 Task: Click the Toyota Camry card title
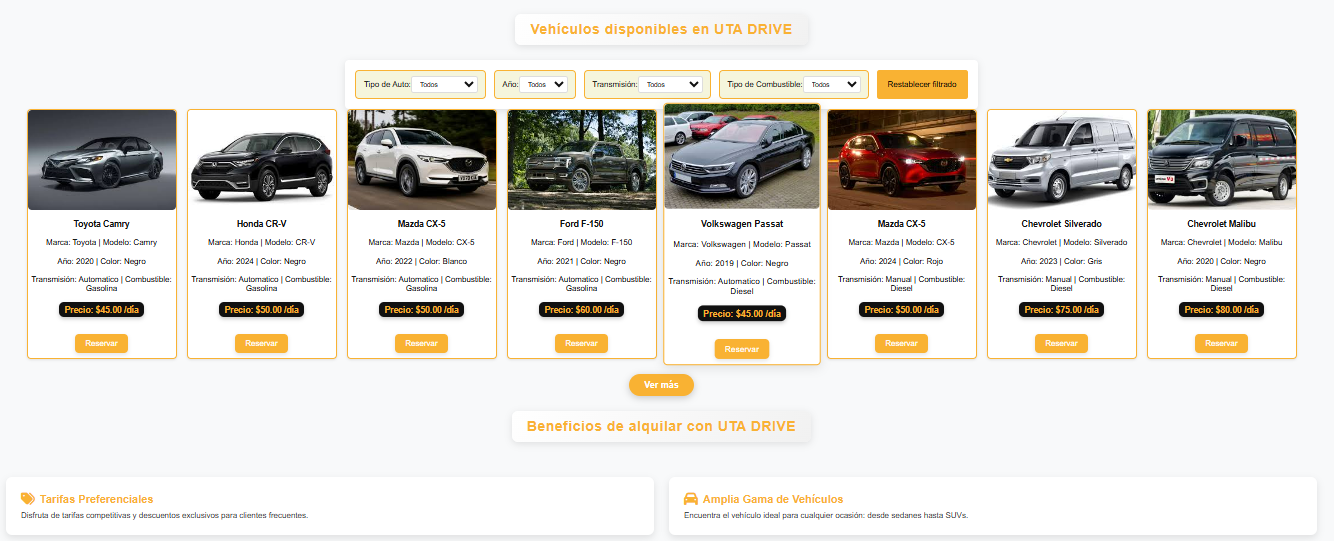point(101,224)
